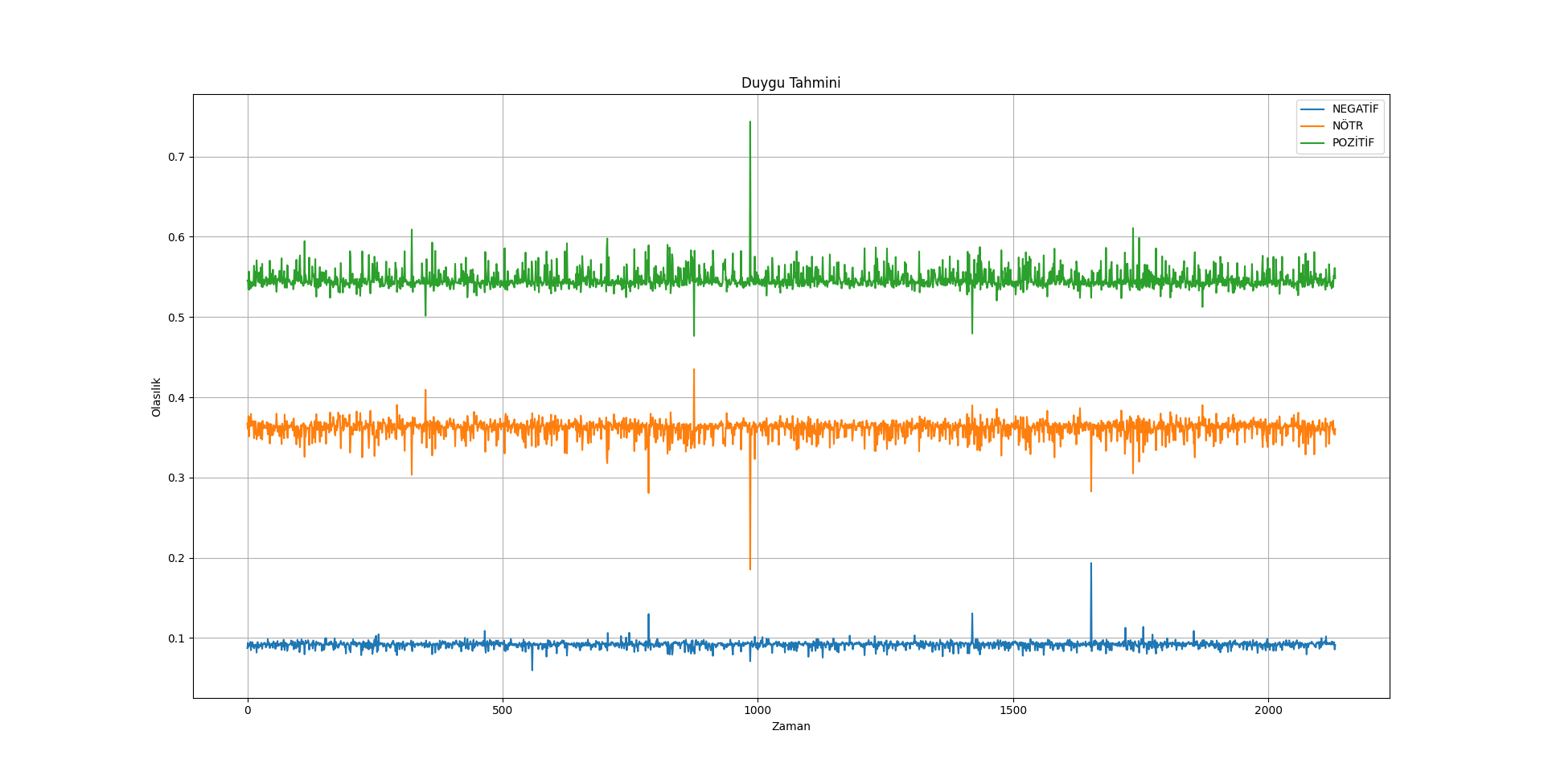The height and width of the screenshot is (784, 1544).
Task: Select the NÖTR legend label
Action: pos(1347,126)
